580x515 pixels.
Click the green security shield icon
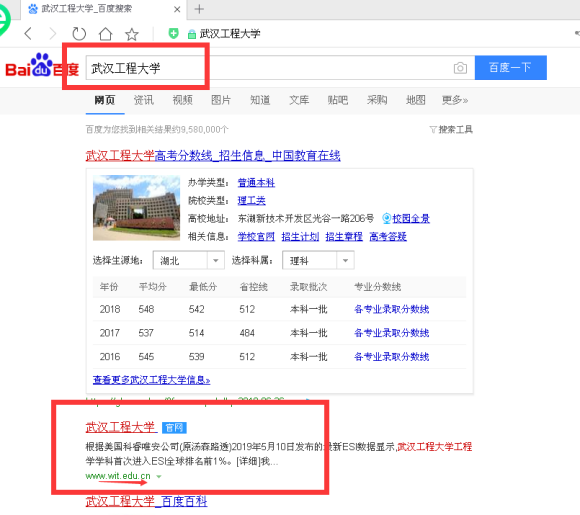tap(173, 34)
